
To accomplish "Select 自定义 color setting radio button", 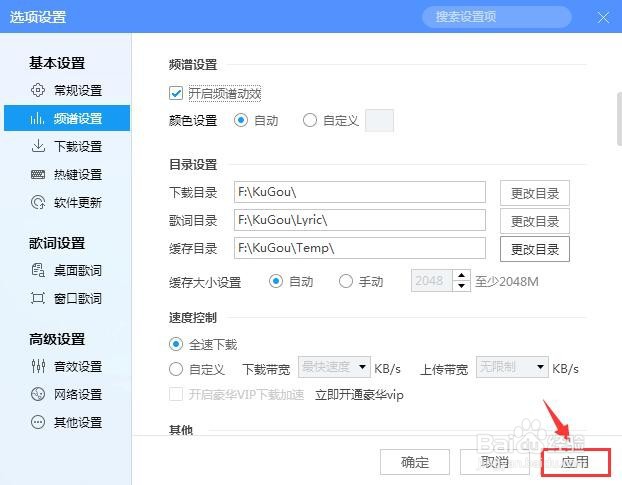I will (309, 120).
